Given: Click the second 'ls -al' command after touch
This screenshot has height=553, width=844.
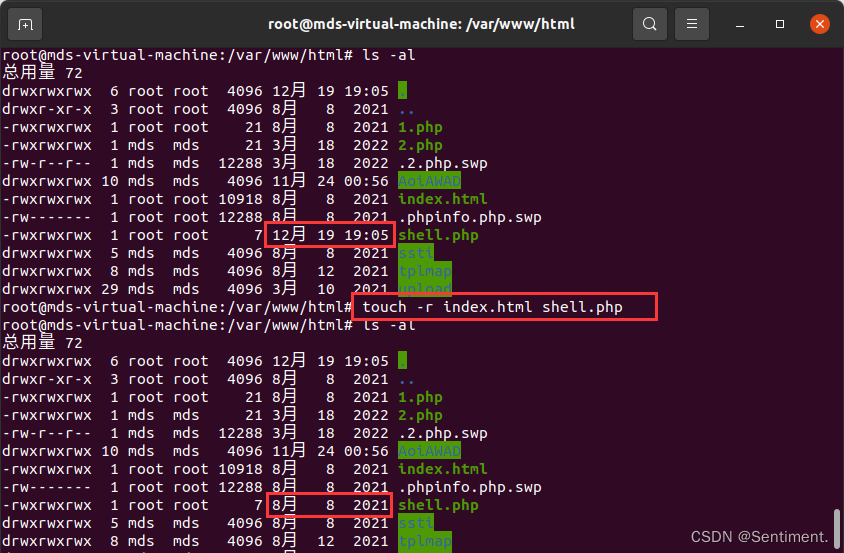Looking at the screenshot, I should (389, 325).
